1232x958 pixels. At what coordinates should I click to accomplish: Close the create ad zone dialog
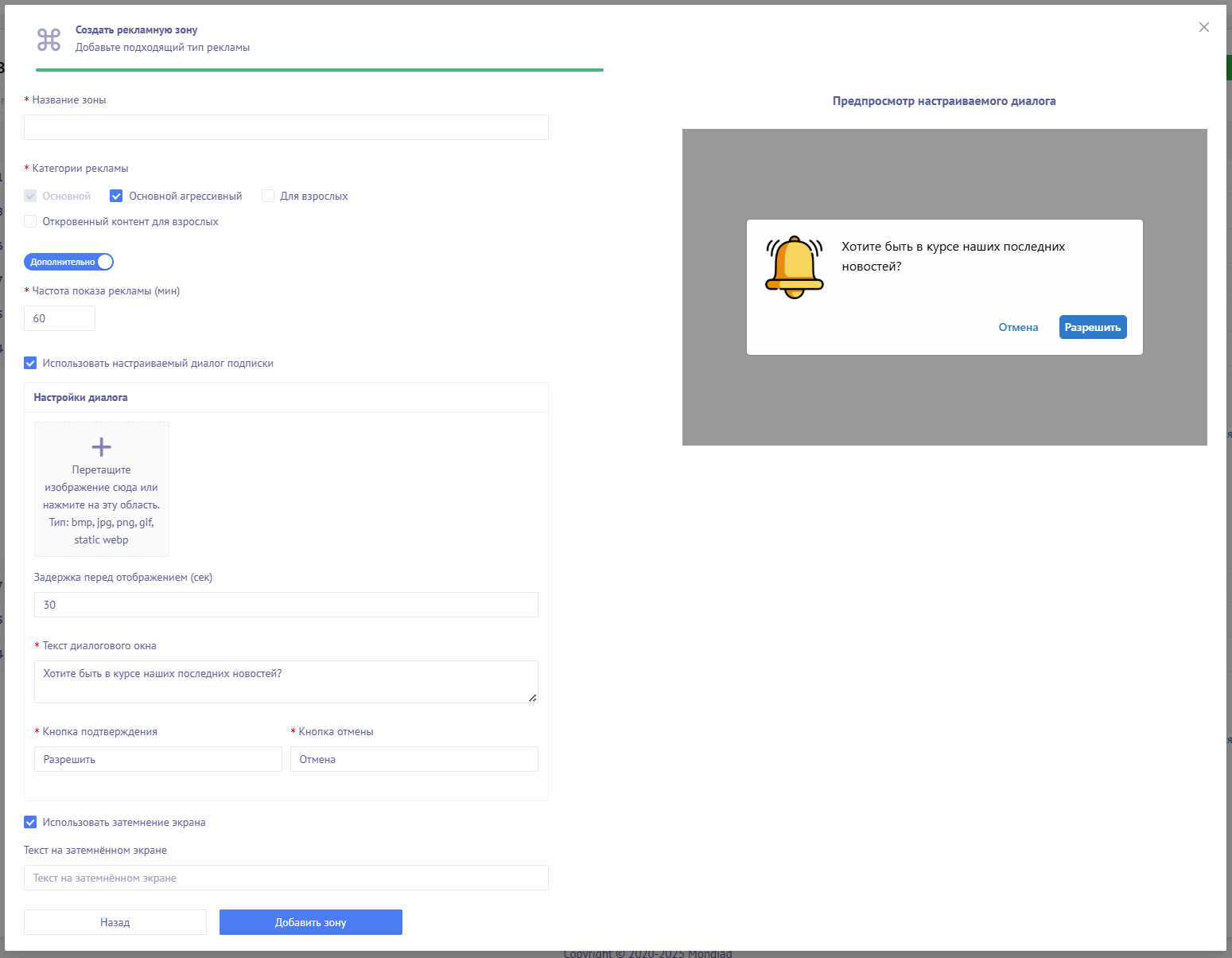[1203, 27]
